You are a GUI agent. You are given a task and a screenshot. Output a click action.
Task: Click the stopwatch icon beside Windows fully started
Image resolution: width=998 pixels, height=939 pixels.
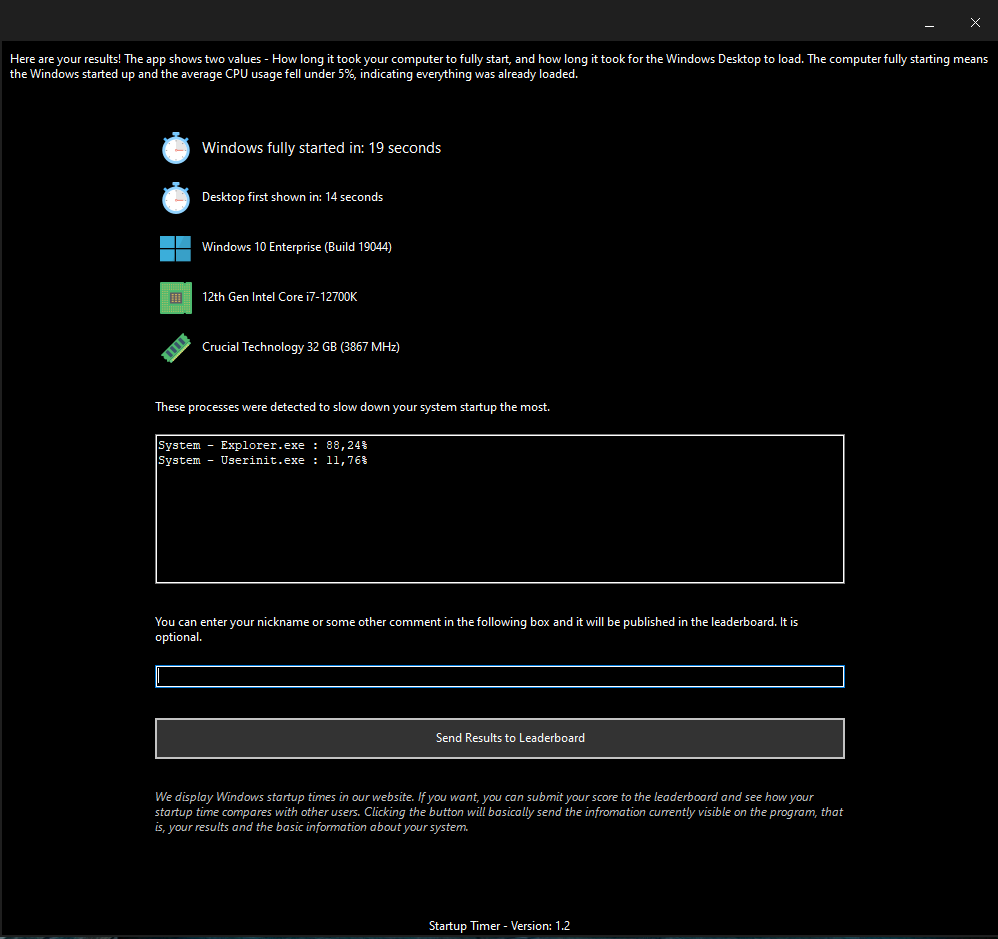(x=176, y=148)
